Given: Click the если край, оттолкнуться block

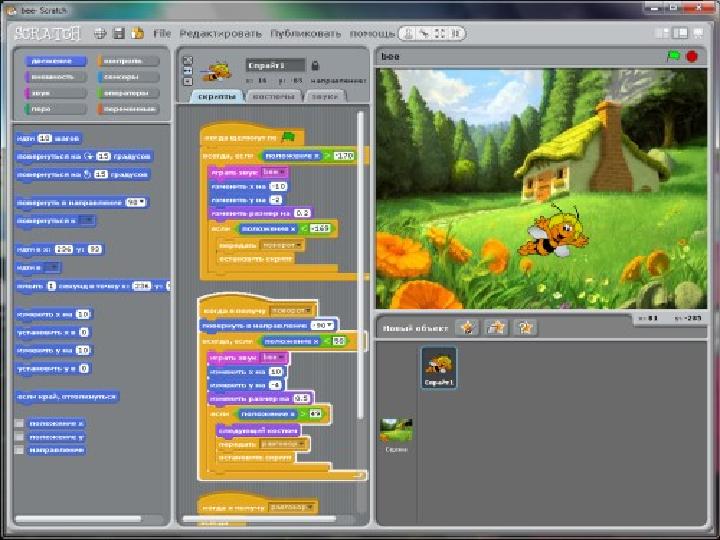Looking at the screenshot, I should click(x=68, y=396).
